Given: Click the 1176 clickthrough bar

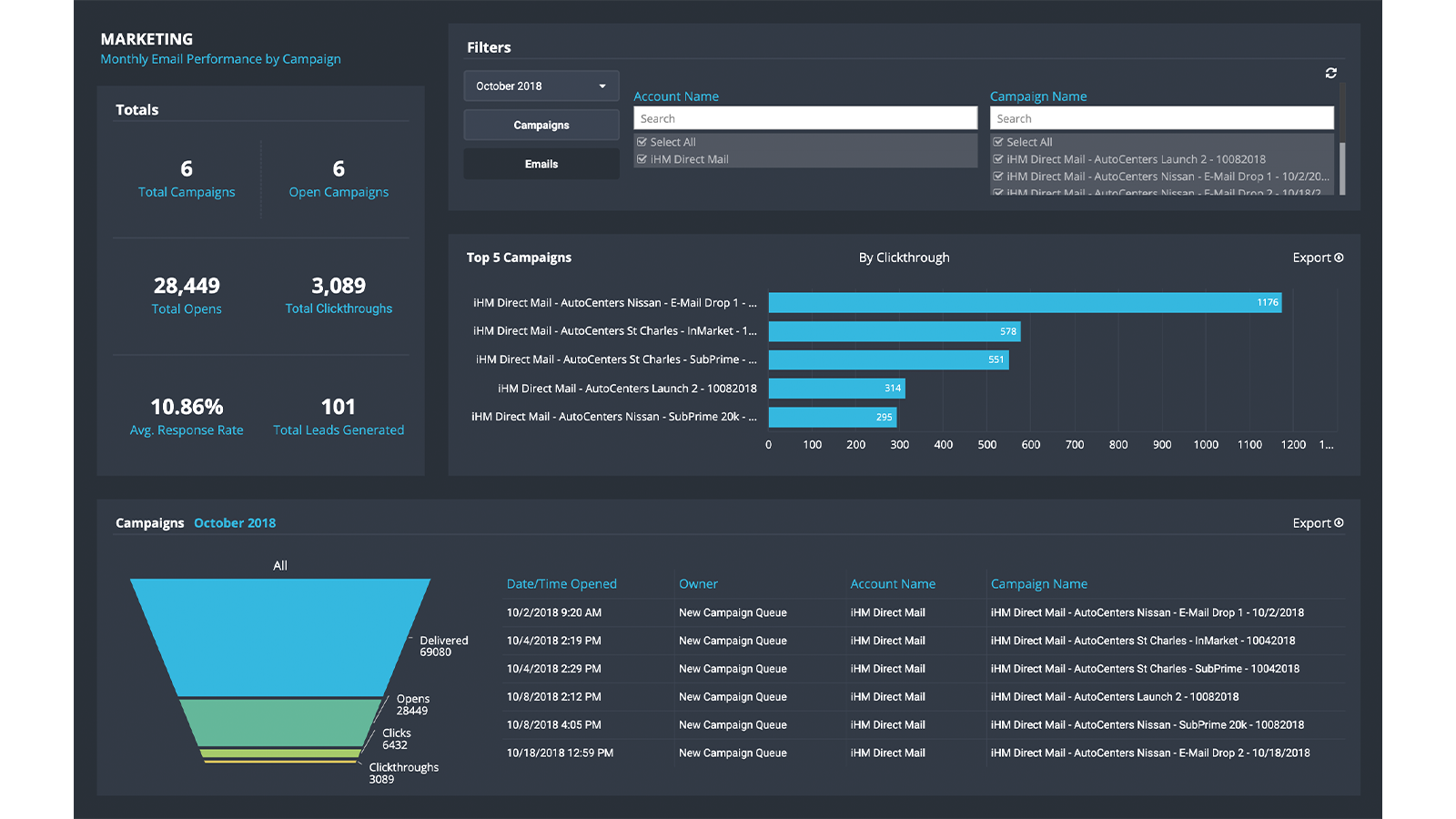Looking at the screenshot, I should coord(1025,302).
